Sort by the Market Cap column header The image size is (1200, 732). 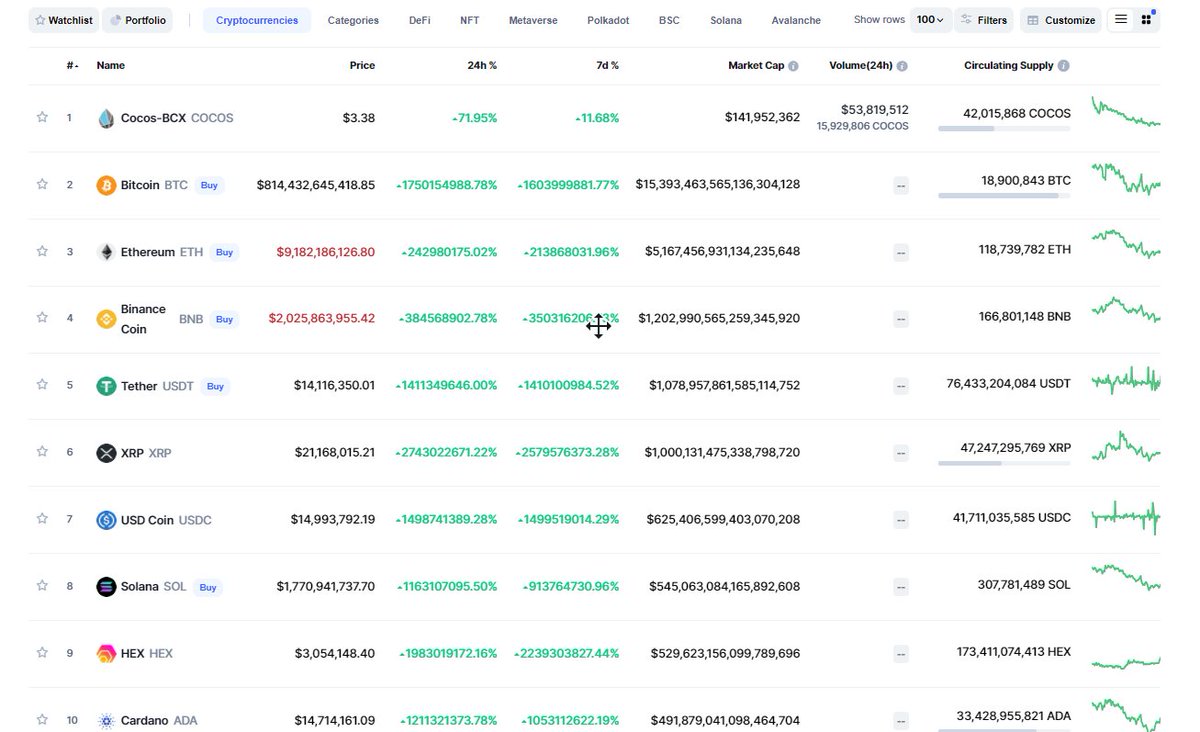point(756,66)
